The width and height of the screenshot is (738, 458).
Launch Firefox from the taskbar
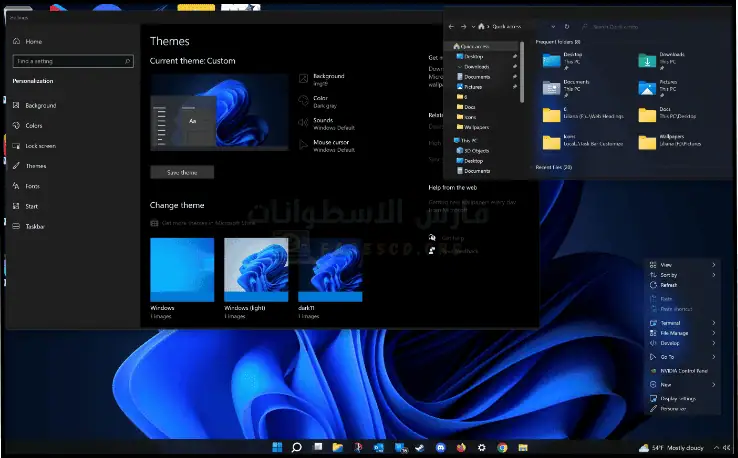[460, 448]
